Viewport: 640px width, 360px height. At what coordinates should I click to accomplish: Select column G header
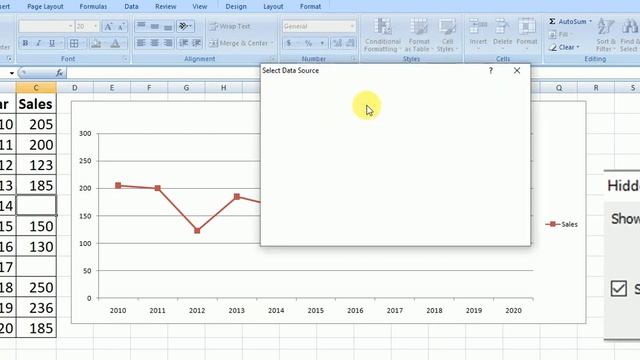click(x=186, y=88)
